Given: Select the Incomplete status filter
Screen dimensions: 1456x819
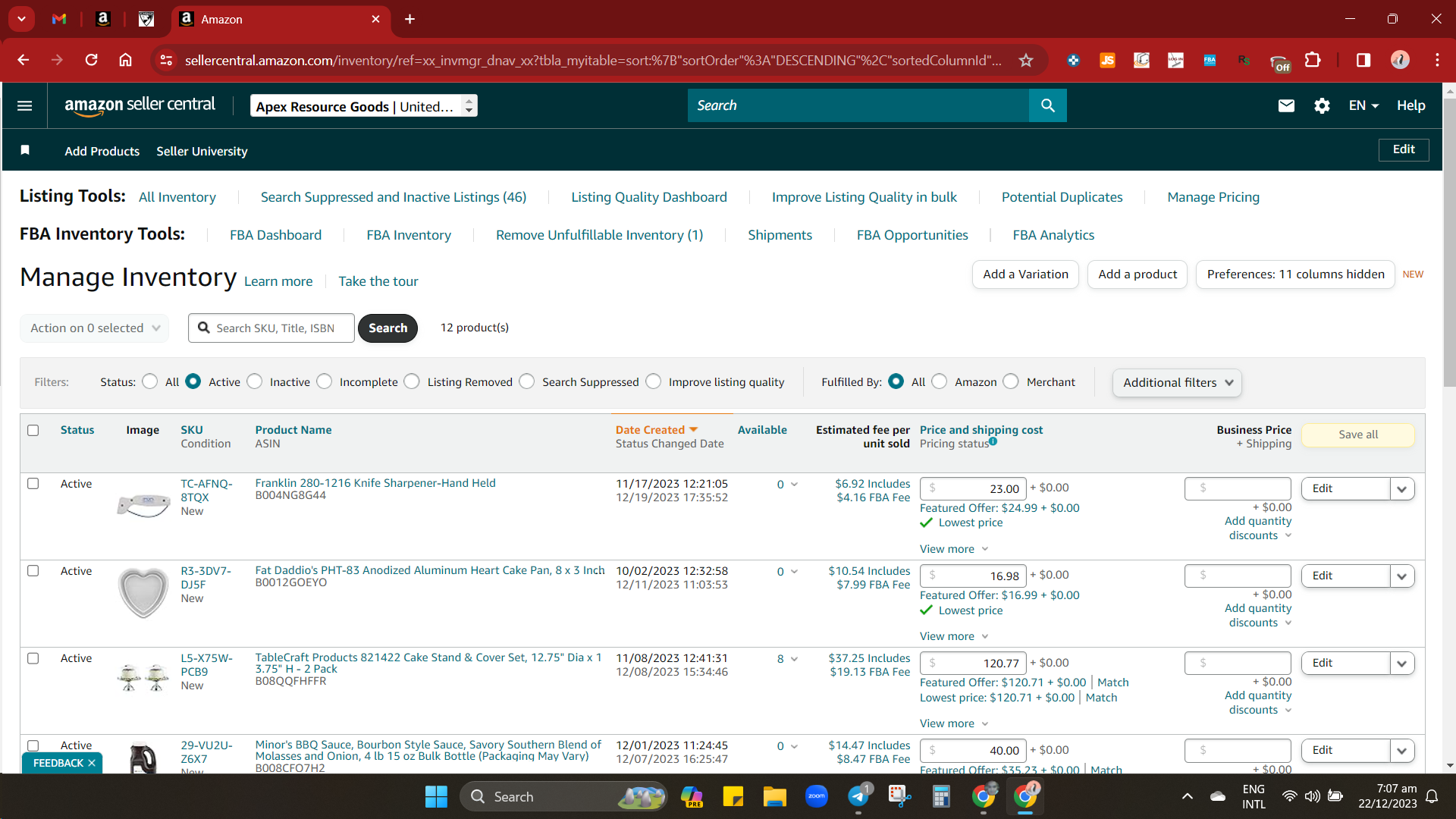Looking at the screenshot, I should pyautogui.click(x=325, y=381).
